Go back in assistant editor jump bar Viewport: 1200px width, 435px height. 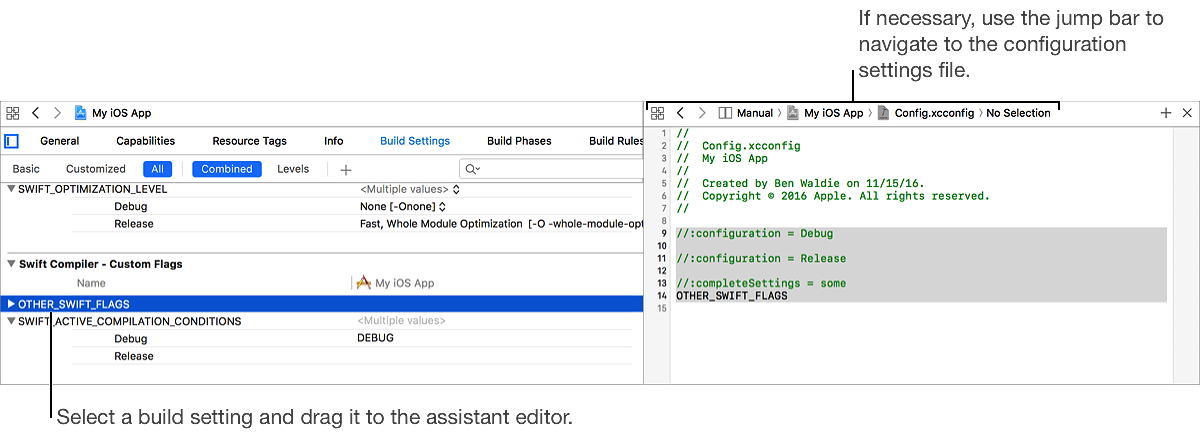click(680, 113)
